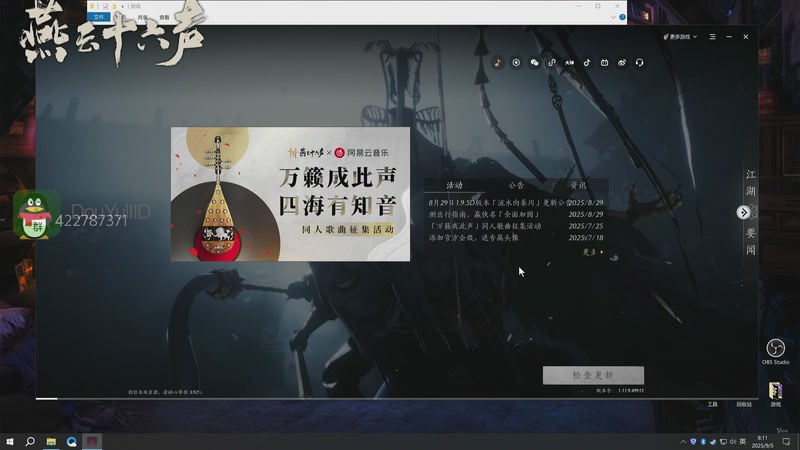The height and width of the screenshot is (450, 800).
Task: Click the '大神' community icon
Action: (x=569, y=63)
